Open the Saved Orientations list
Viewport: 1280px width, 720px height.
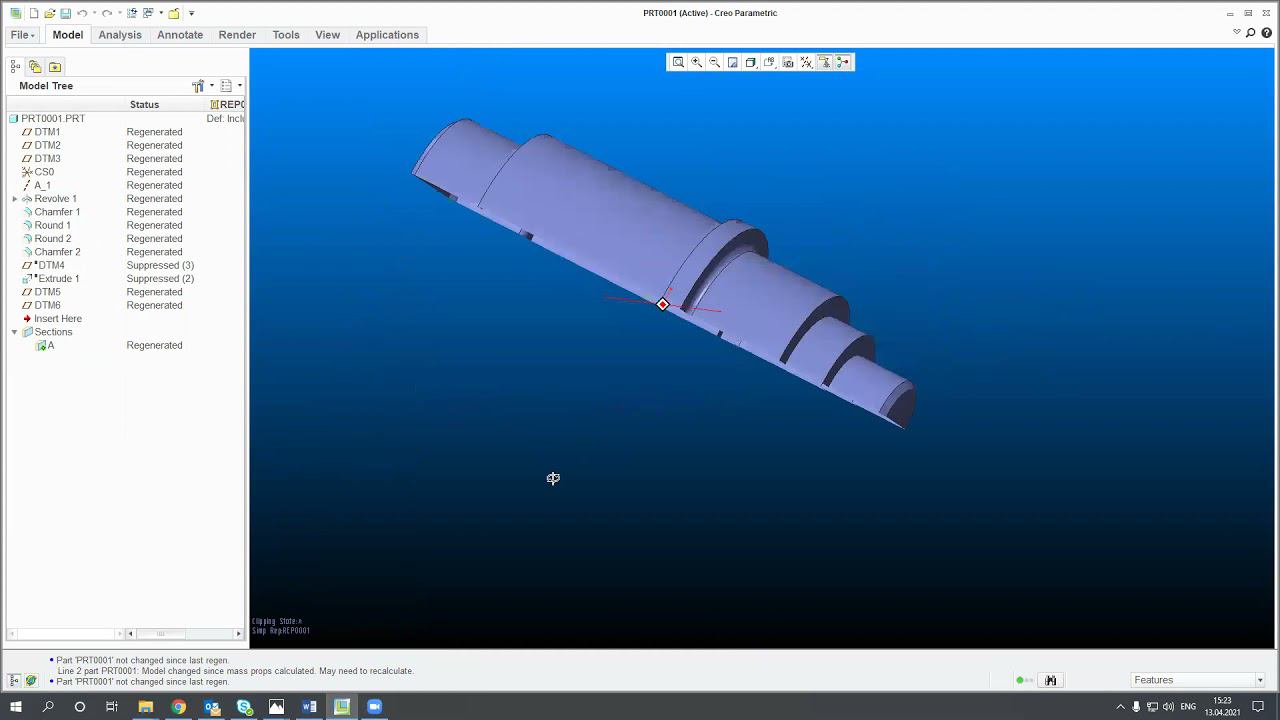click(x=769, y=62)
